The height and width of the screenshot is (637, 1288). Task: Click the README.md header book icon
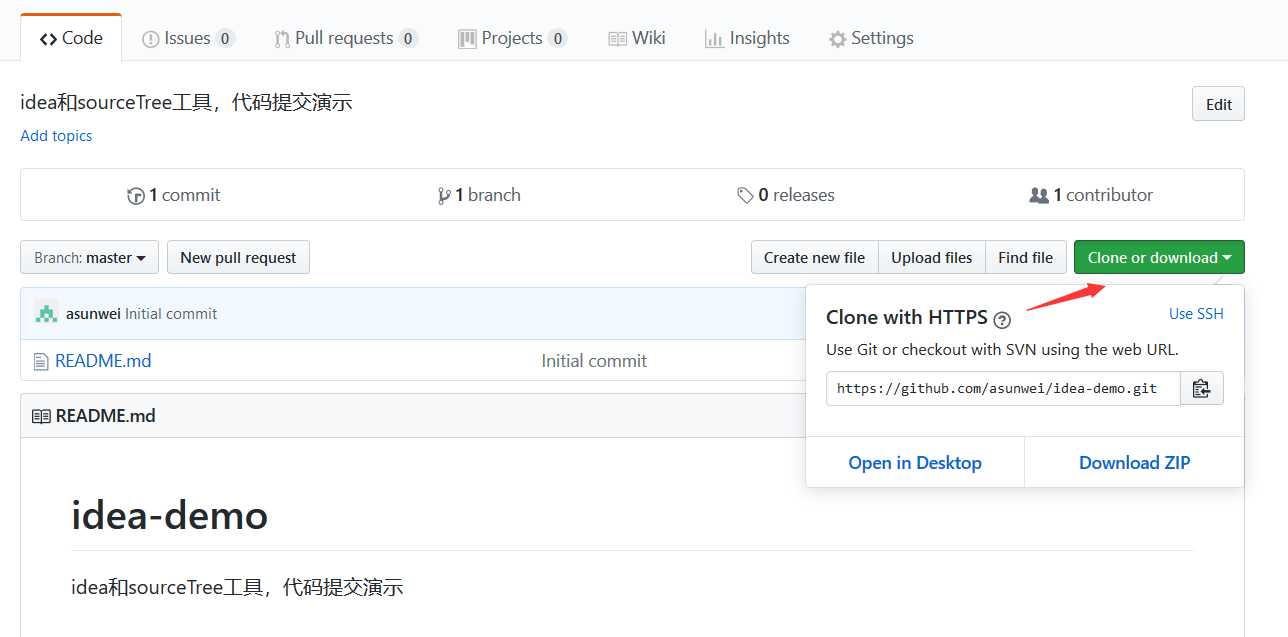click(41, 416)
